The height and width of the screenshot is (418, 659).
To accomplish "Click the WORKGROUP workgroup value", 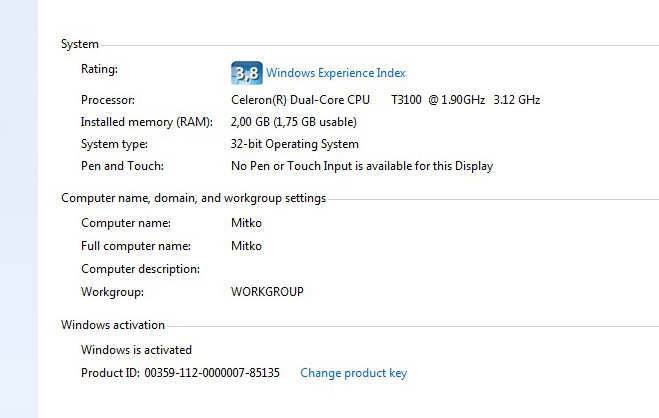I will point(267,292).
